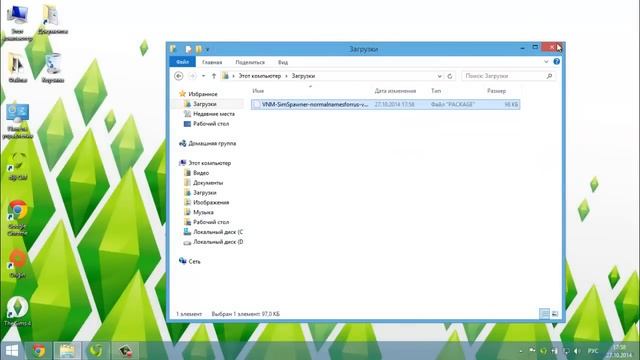Image resolution: width=640 pixels, height=360 pixels.
Task: Open Загрузки under Избранное
Action: (x=204, y=104)
